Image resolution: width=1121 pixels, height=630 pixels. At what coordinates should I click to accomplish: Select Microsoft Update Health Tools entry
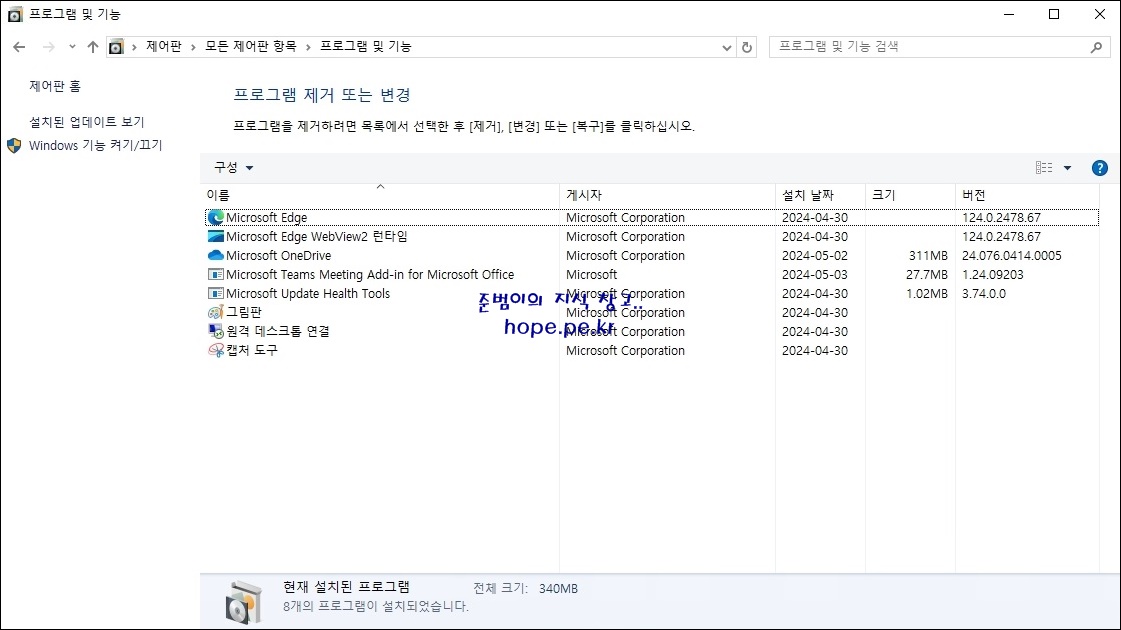[x=308, y=293]
